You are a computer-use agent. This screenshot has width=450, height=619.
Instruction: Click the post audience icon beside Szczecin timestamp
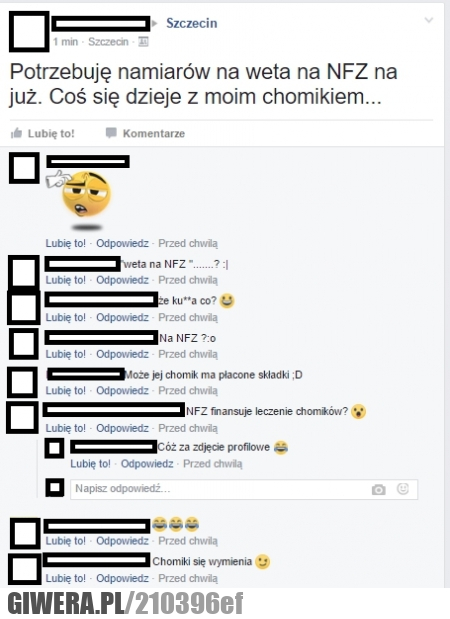pos(143,41)
